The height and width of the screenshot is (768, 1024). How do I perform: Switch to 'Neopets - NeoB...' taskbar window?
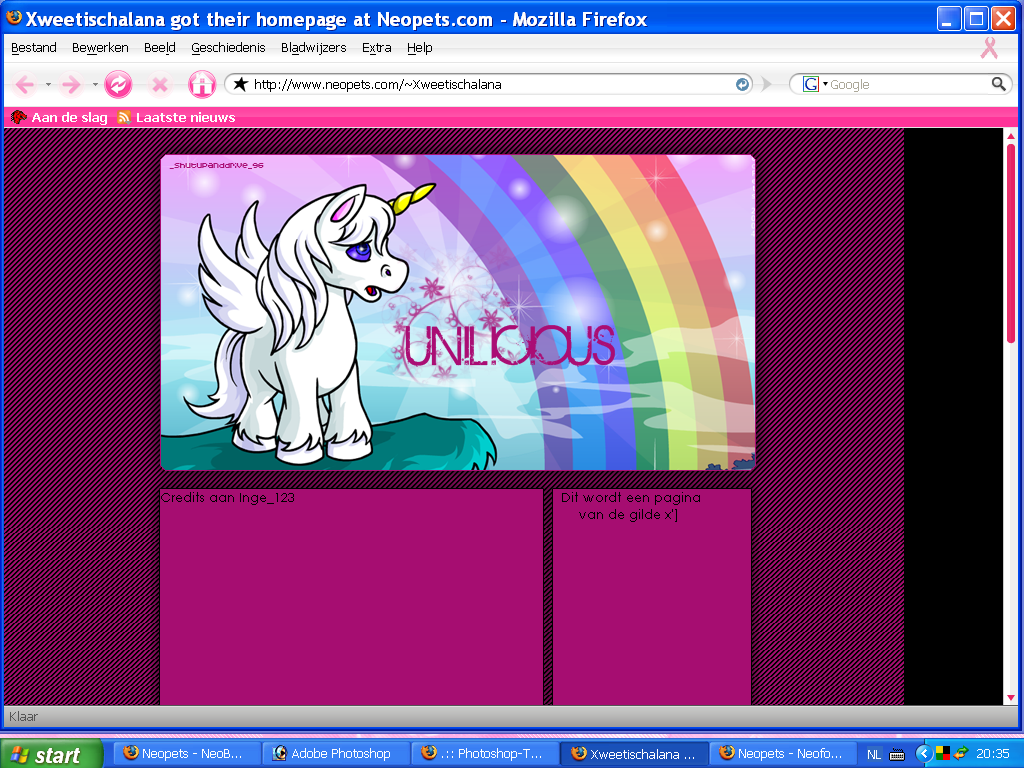pyautogui.click(x=187, y=754)
